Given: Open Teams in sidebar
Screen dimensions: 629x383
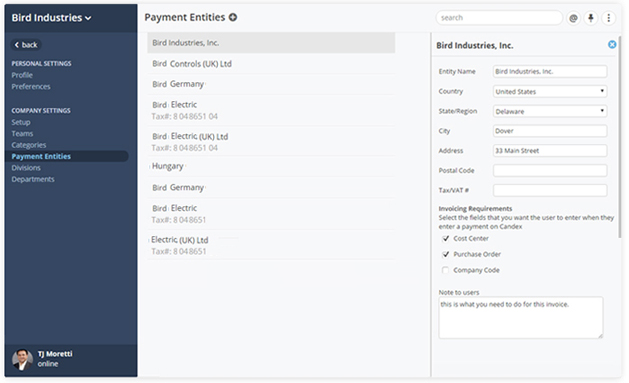Looking at the screenshot, I should point(22,134).
